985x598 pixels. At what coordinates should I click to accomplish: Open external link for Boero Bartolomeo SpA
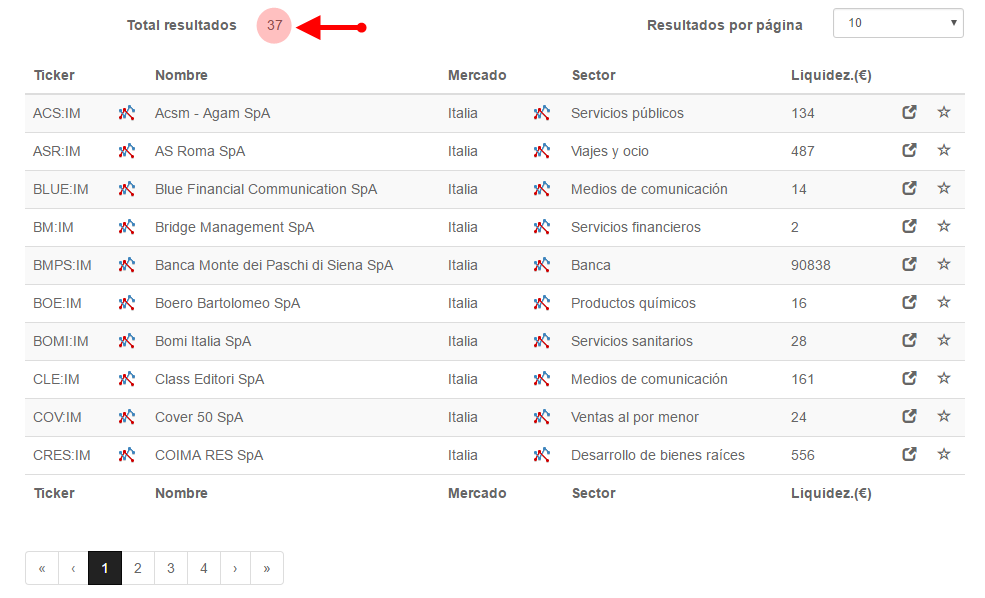909,303
